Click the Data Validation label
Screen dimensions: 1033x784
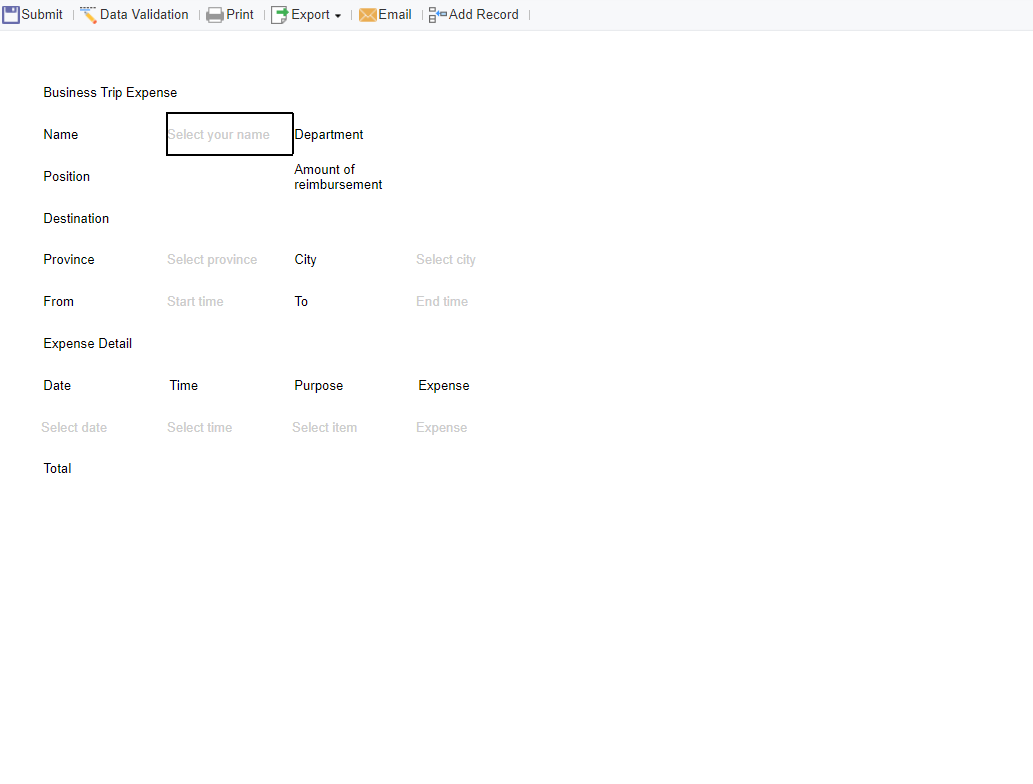tap(144, 14)
